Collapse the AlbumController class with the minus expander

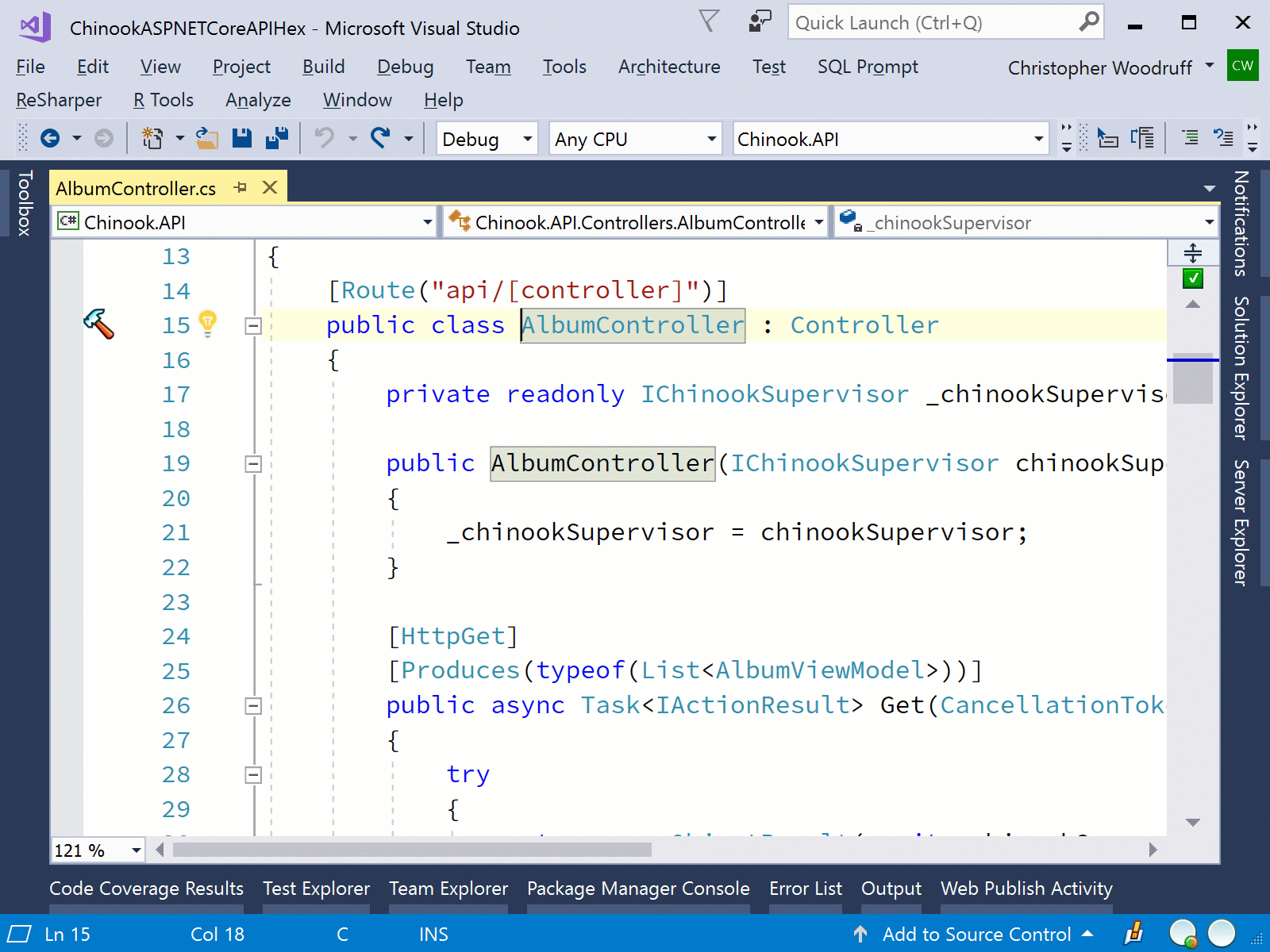[x=252, y=325]
